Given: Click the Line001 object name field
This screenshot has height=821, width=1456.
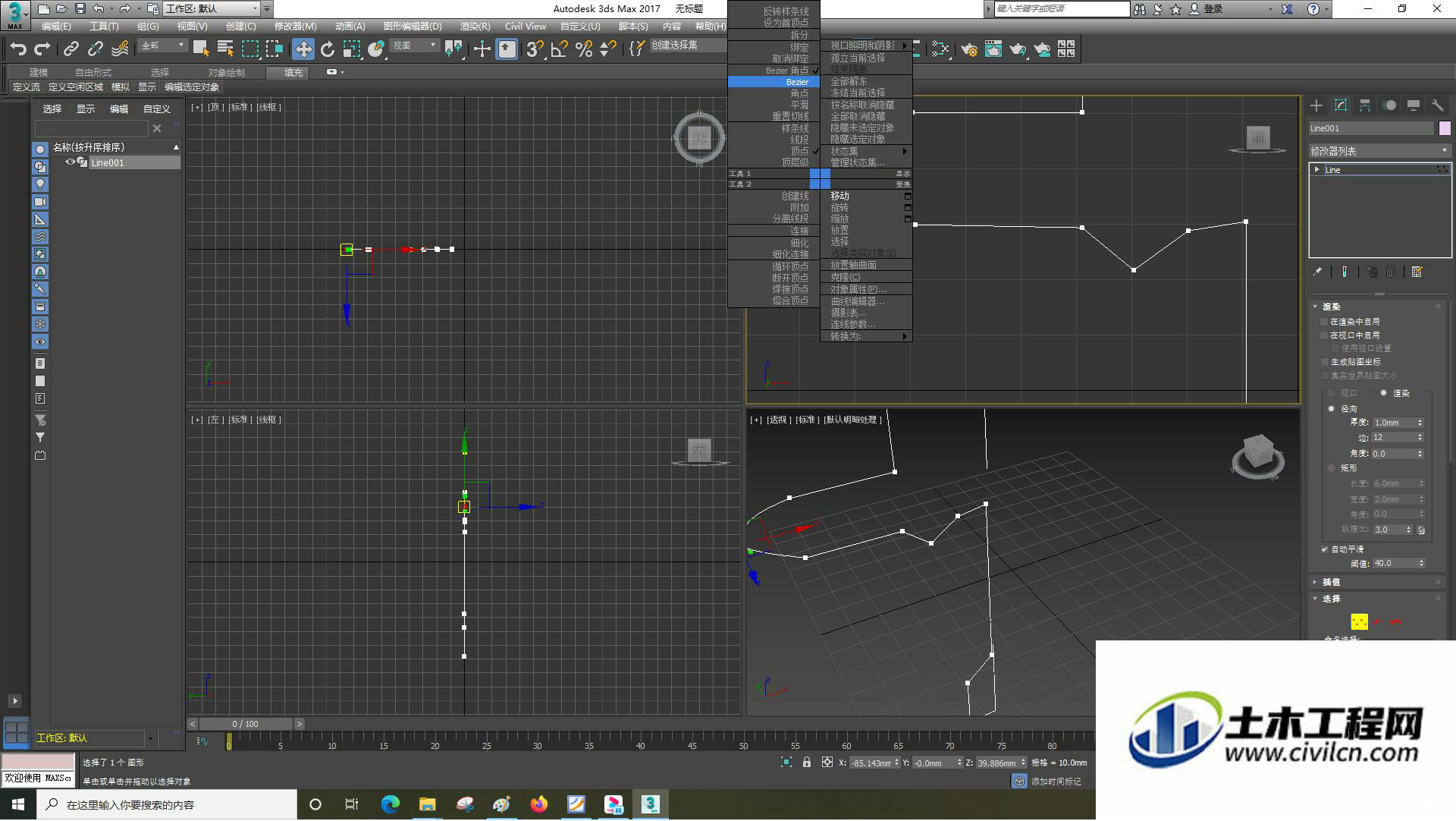Looking at the screenshot, I should (1371, 128).
